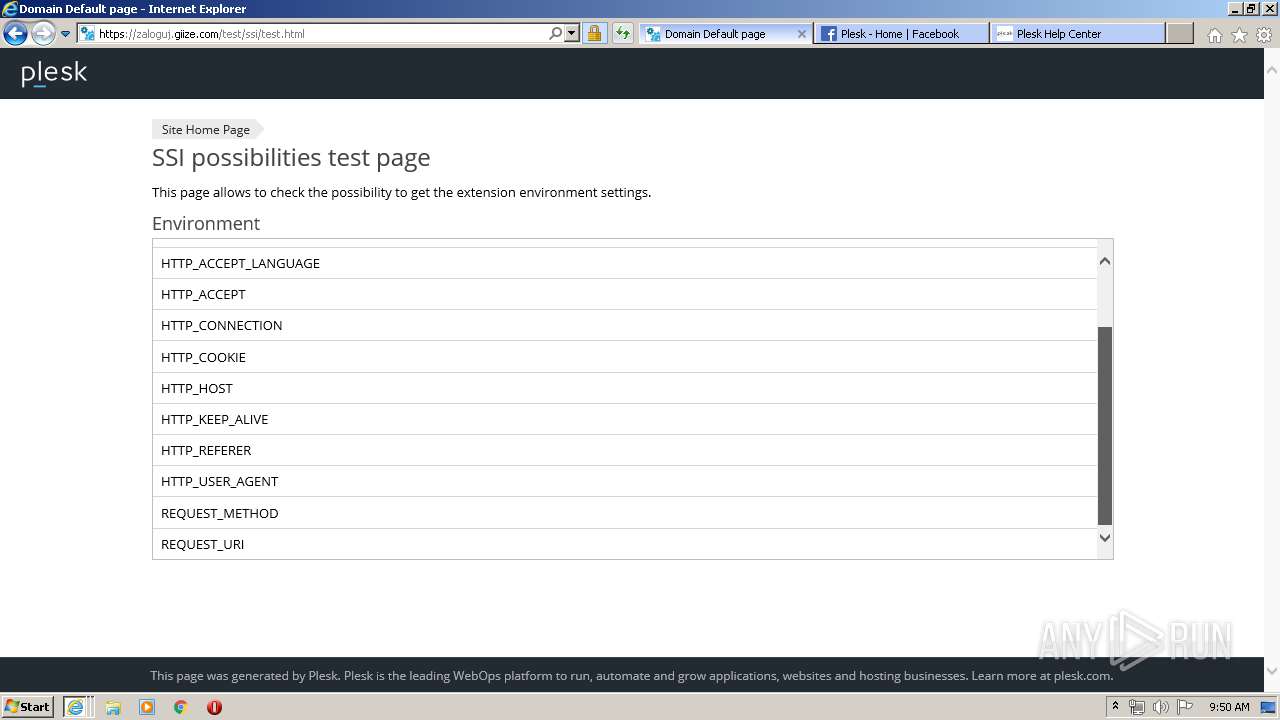The height and width of the screenshot is (720, 1280).
Task: Open File Explorer from taskbar
Action: 113,707
